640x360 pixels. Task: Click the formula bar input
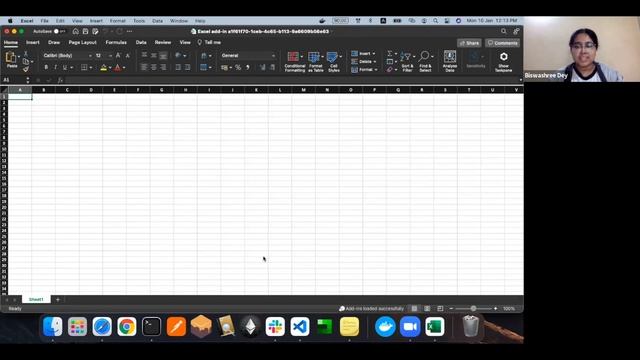click(292, 80)
